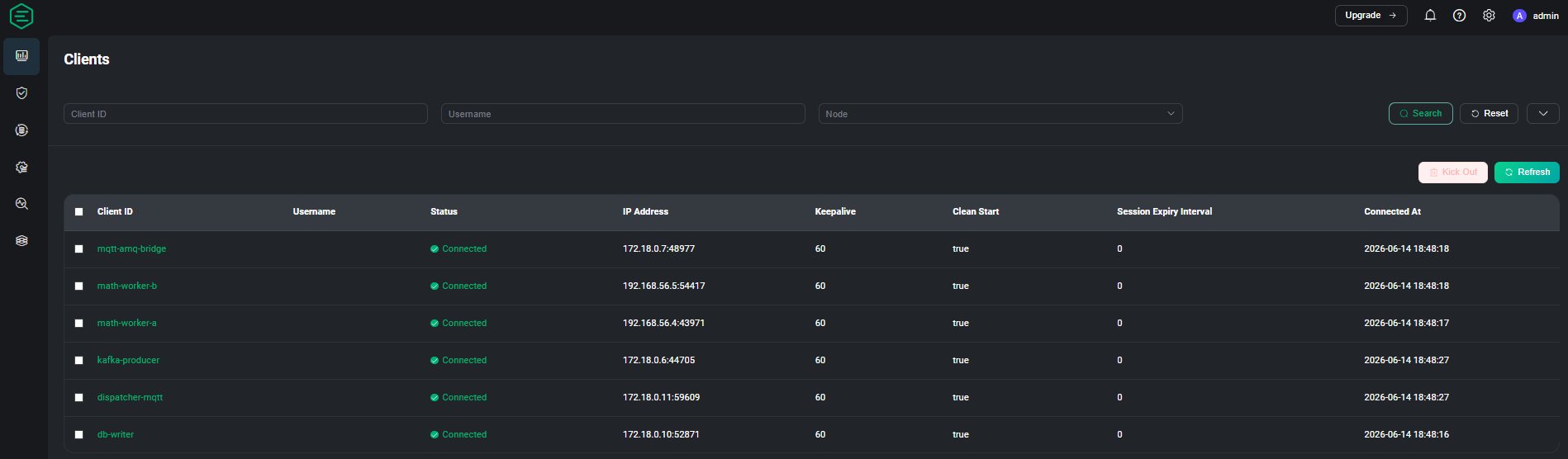Open the mqtt-amq-bridge client link
The image size is (1568, 459).
[x=131, y=249]
